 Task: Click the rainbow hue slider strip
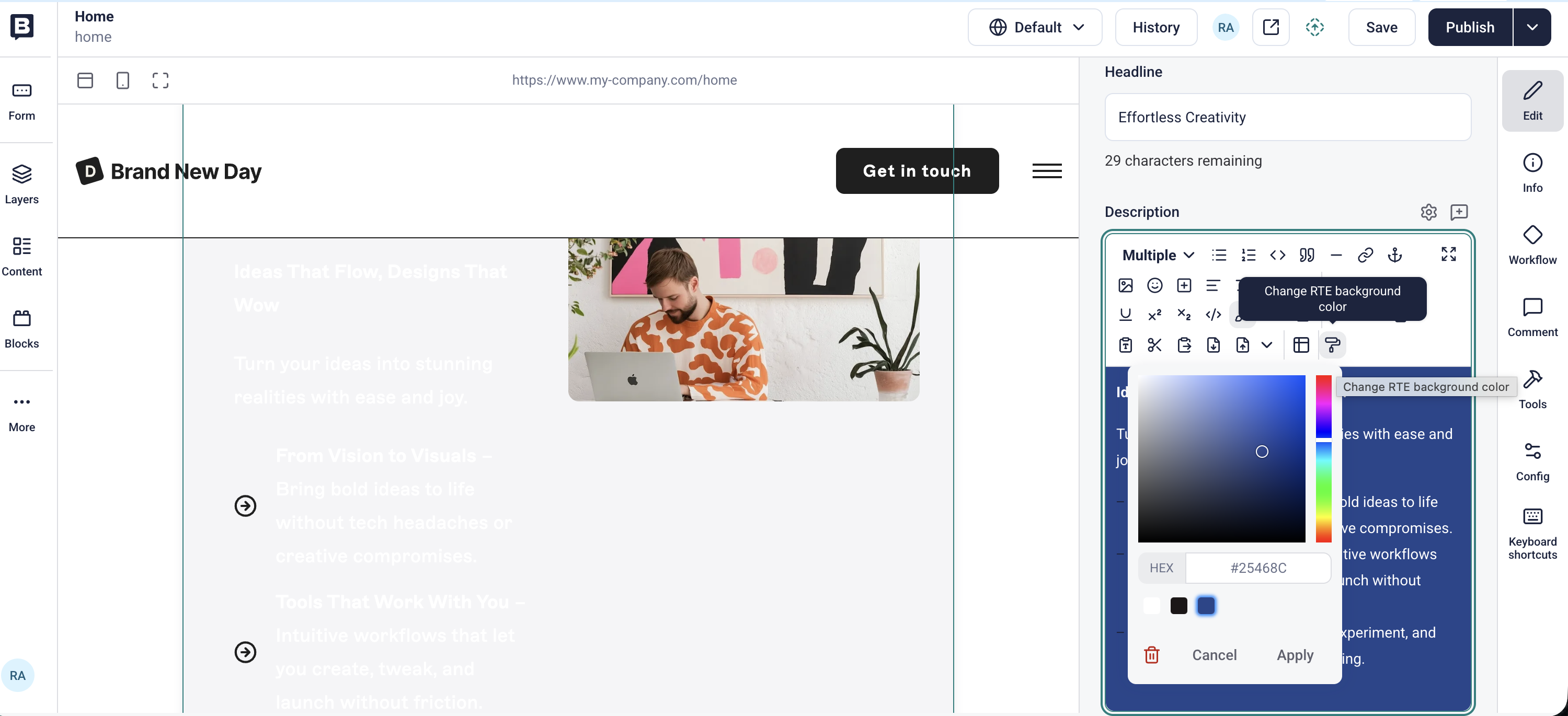(x=1323, y=459)
